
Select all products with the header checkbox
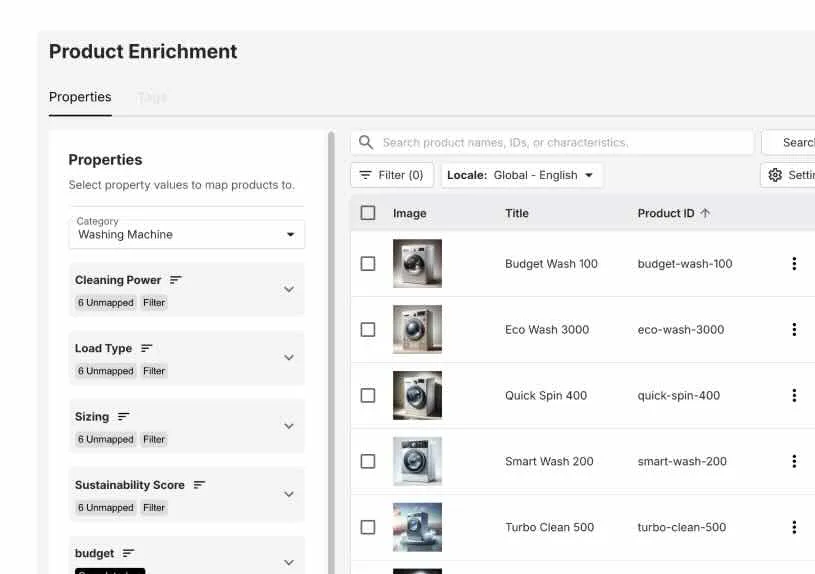[368, 213]
